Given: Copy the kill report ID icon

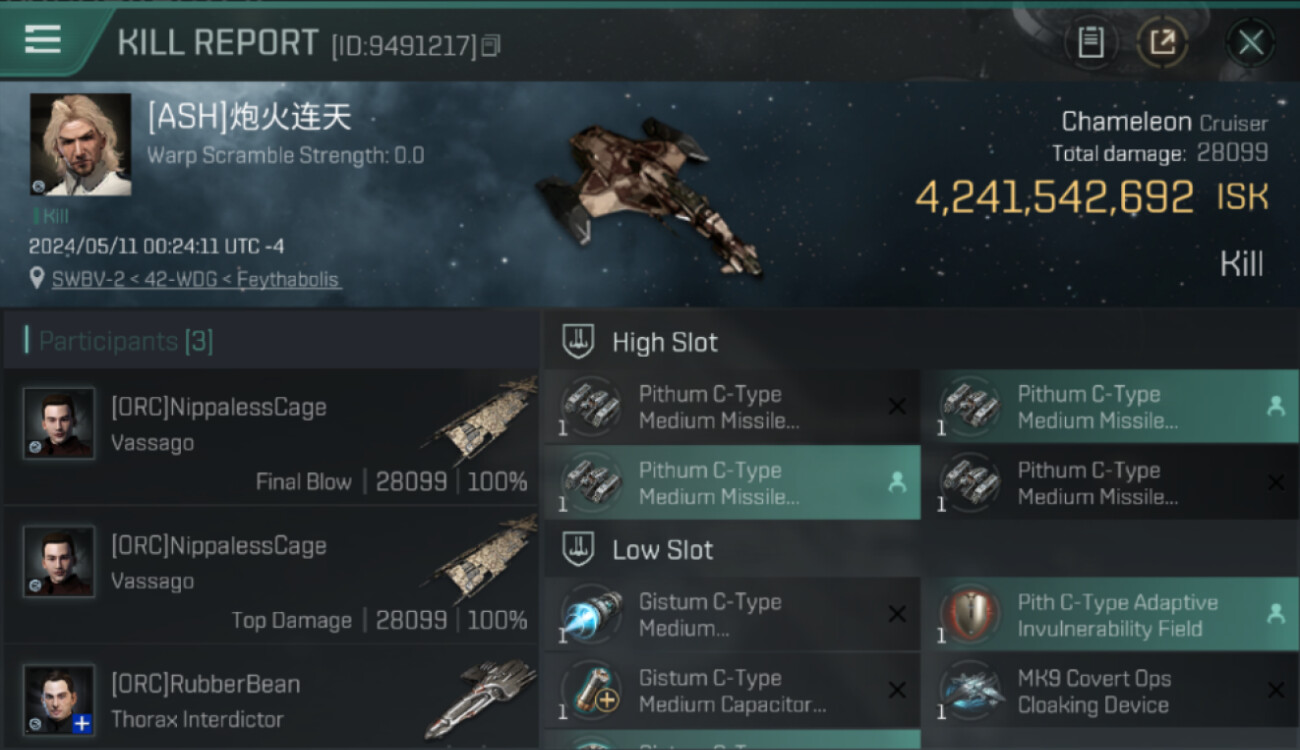Looking at the screenshot, I should coord(490,45).
